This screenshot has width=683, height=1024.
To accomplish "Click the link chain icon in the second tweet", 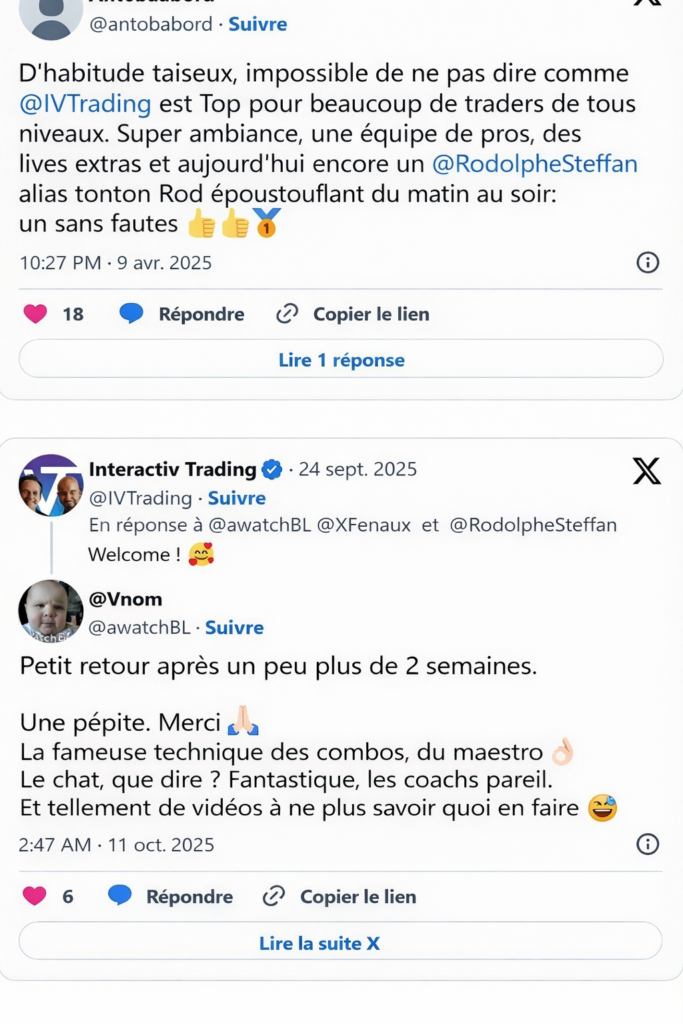I will point(274,896).
